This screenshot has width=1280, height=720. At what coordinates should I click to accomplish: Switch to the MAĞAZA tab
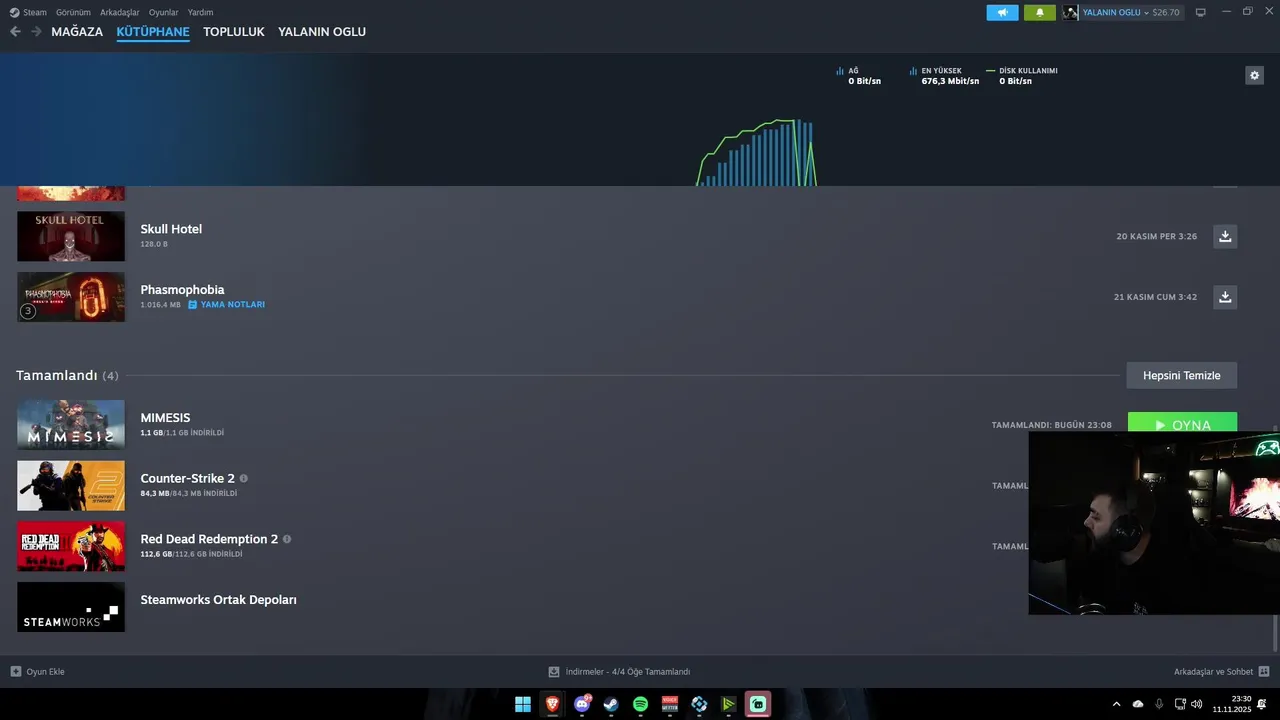[77, 32]
